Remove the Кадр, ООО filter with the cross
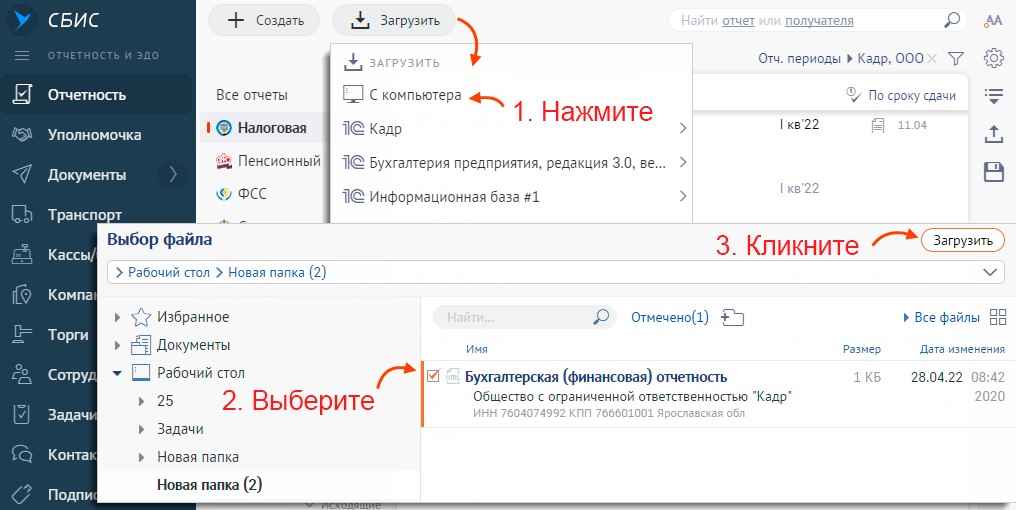 click(x=932, y=59)
